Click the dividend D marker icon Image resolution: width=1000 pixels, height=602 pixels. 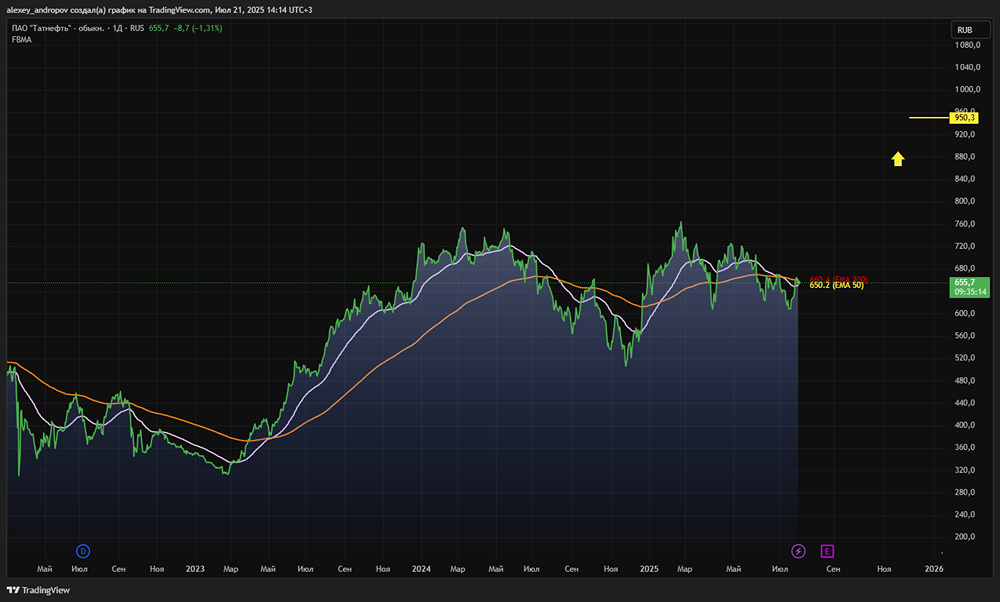(x=83, y=551)
